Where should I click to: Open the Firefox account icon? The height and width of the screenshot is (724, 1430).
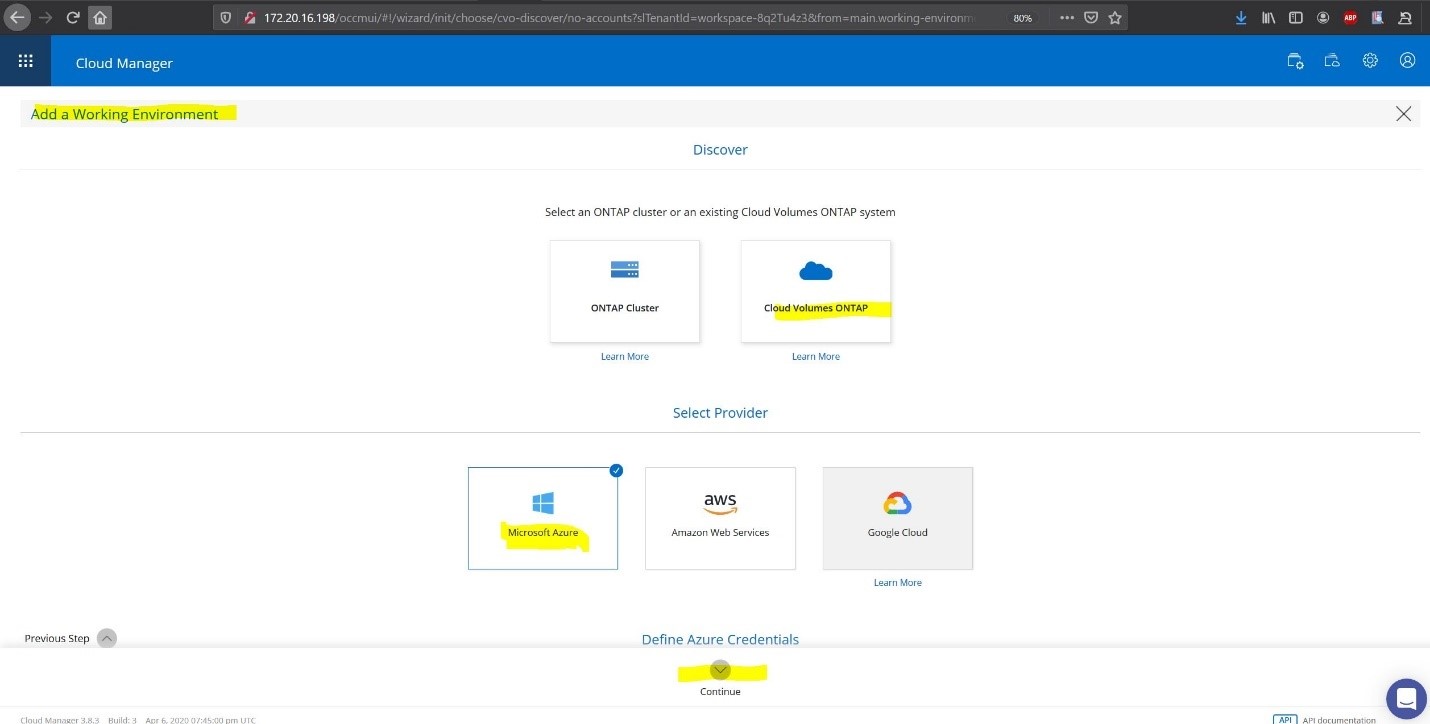1323,18
